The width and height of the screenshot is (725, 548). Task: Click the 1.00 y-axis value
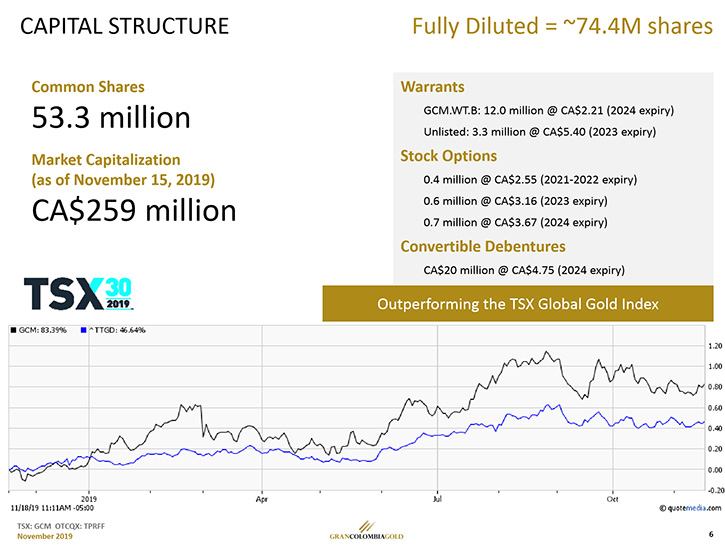pos(715,366)
